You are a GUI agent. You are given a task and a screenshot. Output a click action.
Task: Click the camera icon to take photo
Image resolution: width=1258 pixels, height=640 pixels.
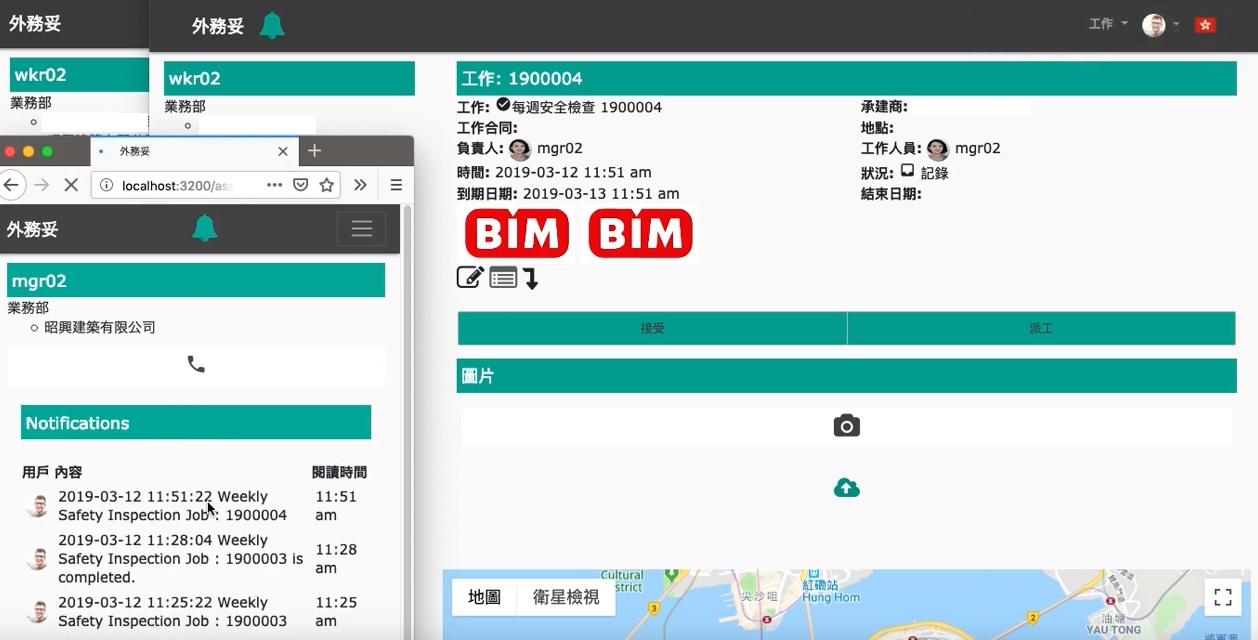coord(846,426)
